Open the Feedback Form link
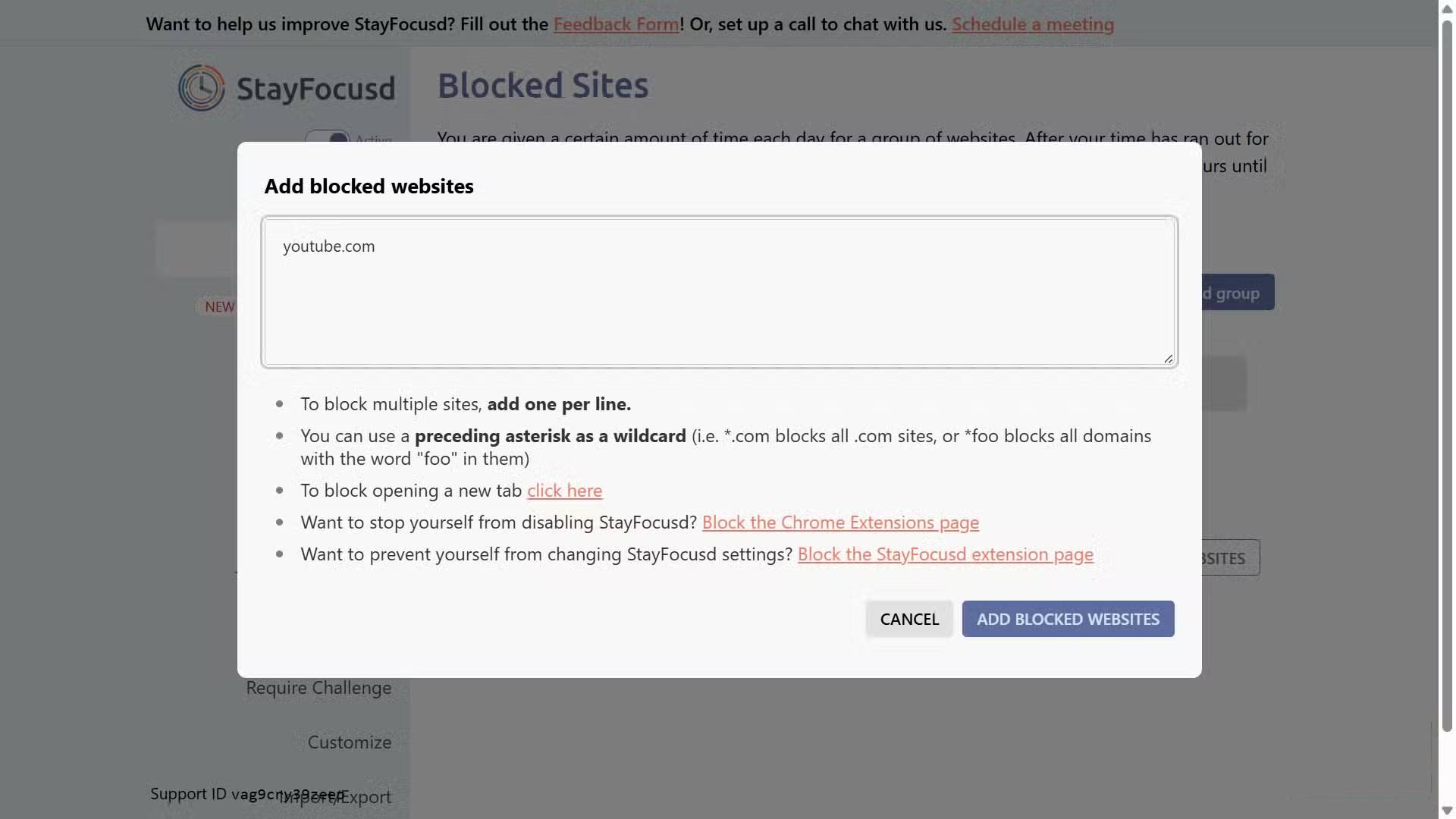1456x819 pixels. click(616, 24)
